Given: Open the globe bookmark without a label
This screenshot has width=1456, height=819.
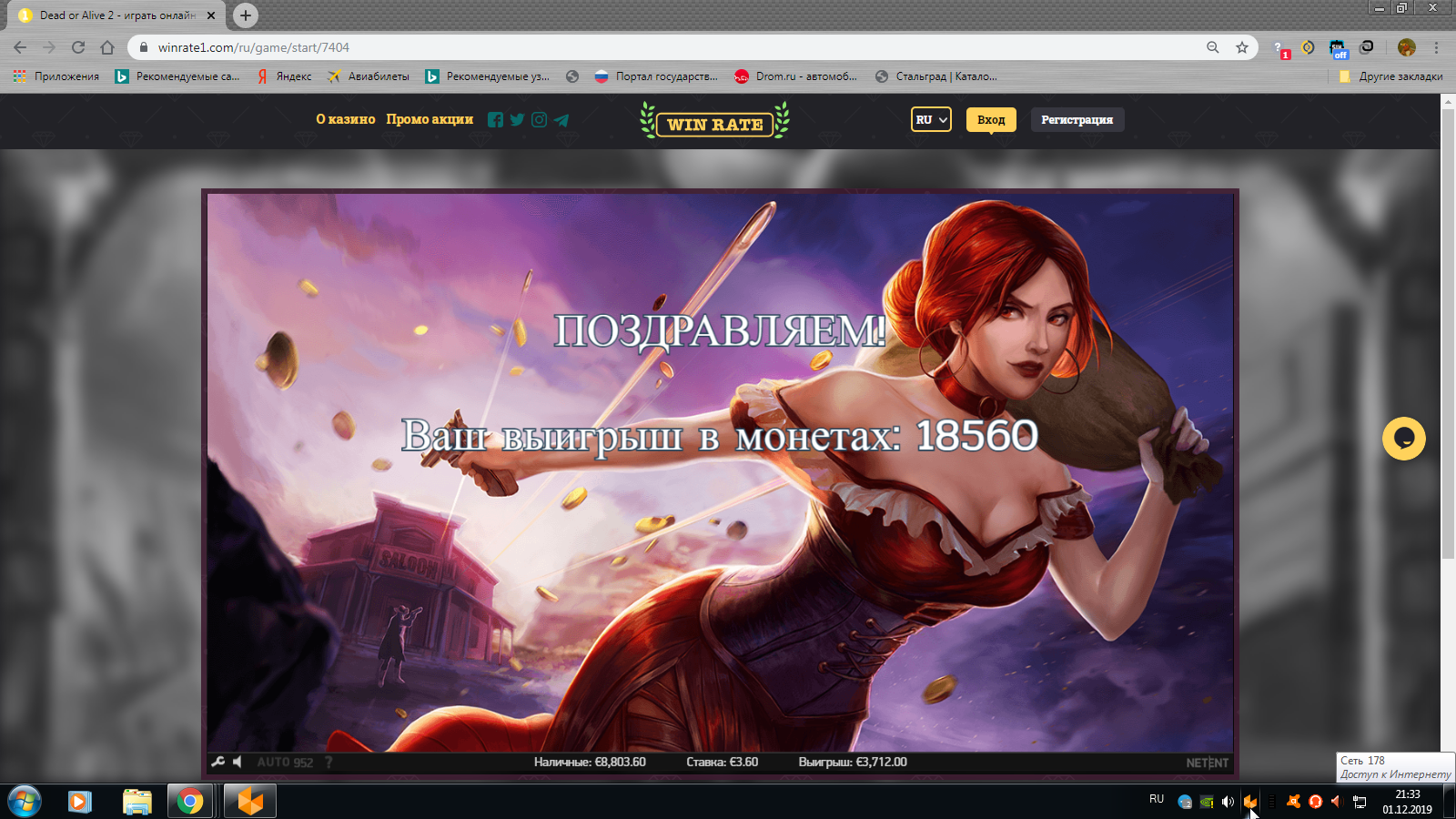Looking at the screenshot, I should (x=572, y=76).
